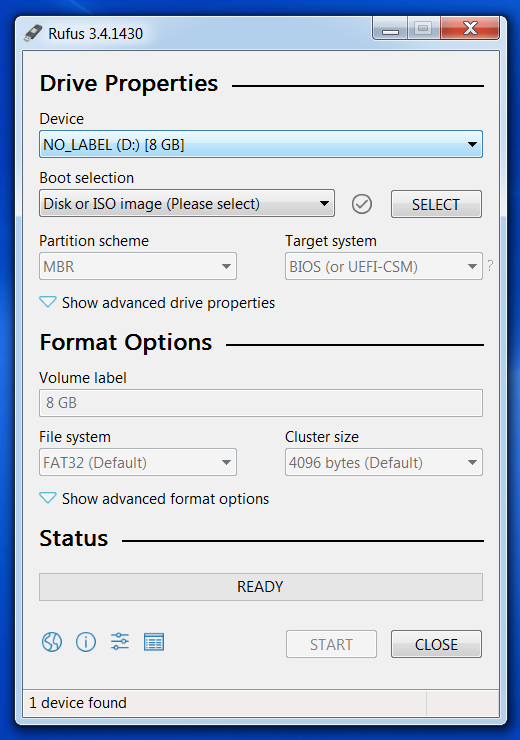Click the checksum checkmark icon
Viewport: 520px width, 740px height.
[362, 204]
